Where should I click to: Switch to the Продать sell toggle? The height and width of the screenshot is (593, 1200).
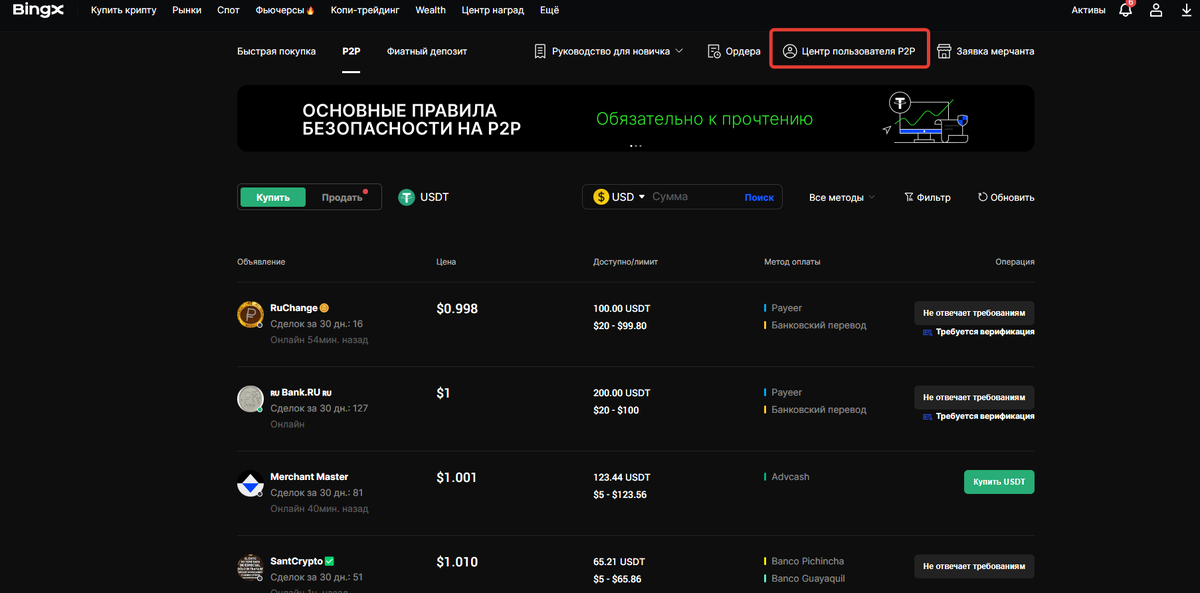click(342, 197)
